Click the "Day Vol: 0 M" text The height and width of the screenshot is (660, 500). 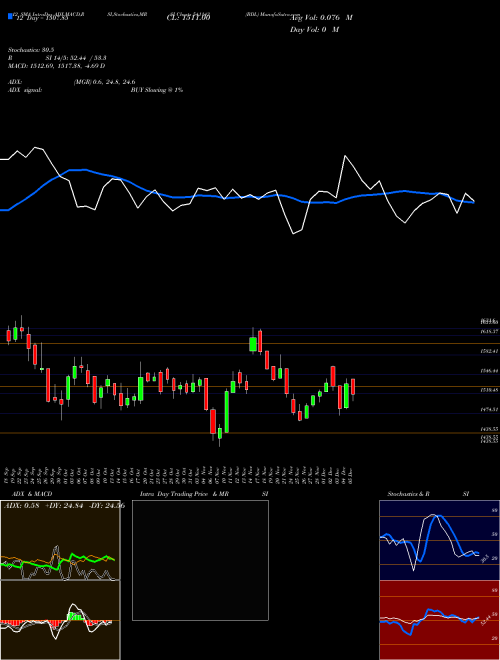pos(314,30)
